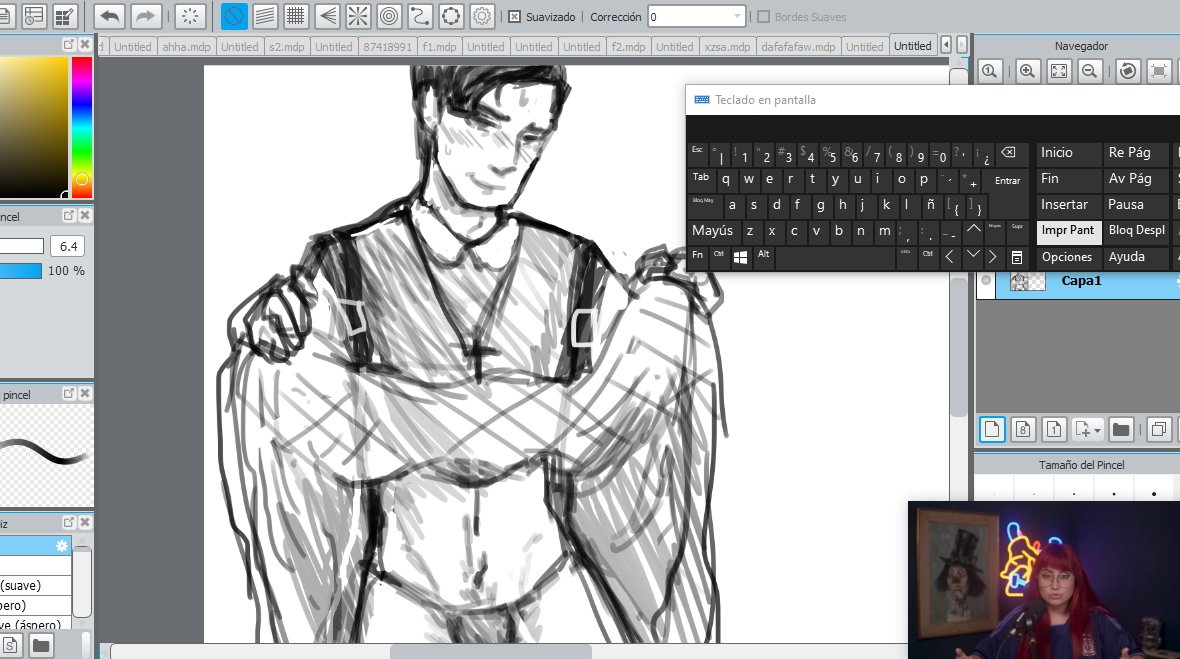Open the xzsa.mdp tab
The width and height of the screenshot is (1180, 659).
click(x=727, y=47)
